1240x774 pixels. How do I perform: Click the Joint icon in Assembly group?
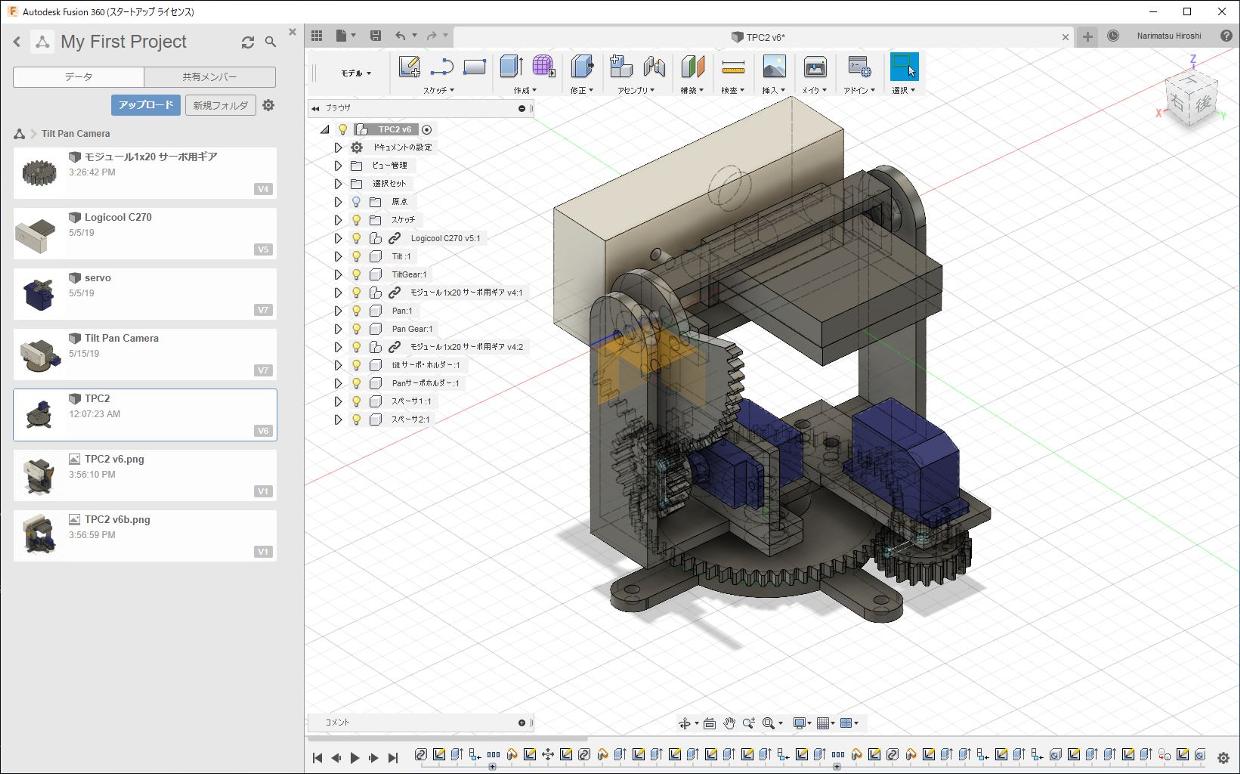point(654,67)
